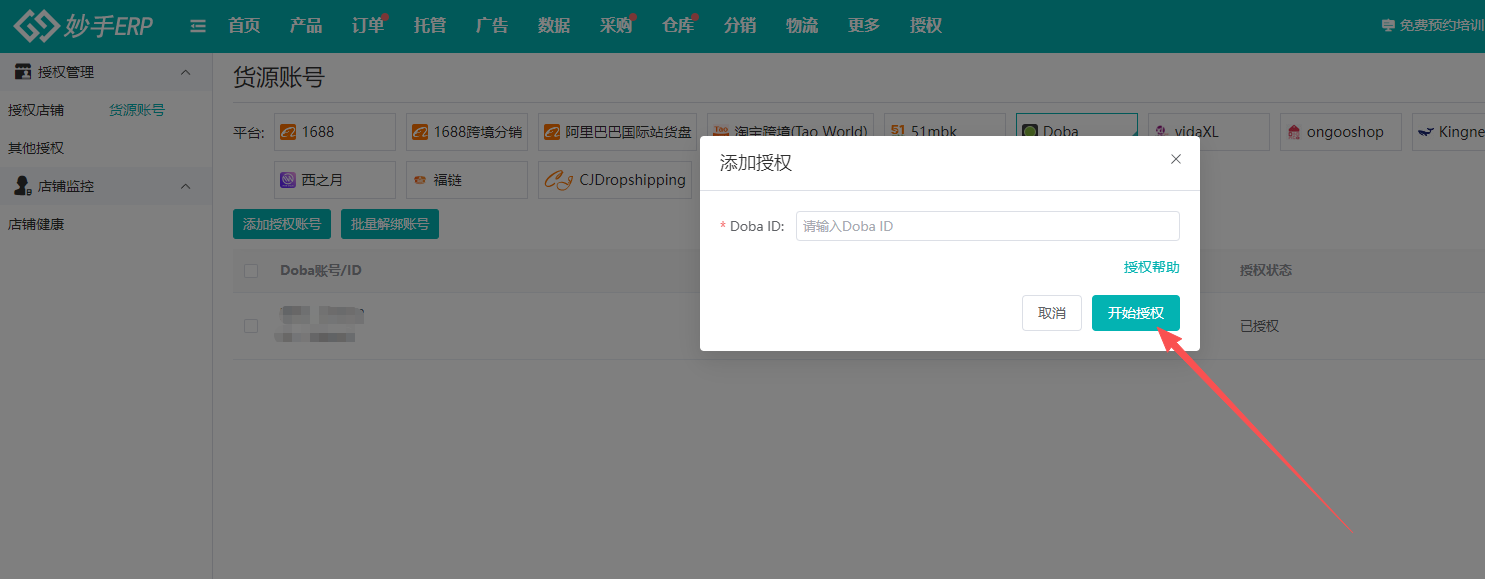Select the 1688跨境分销 platform tab

pyautogui.click(x=467, y=132)
